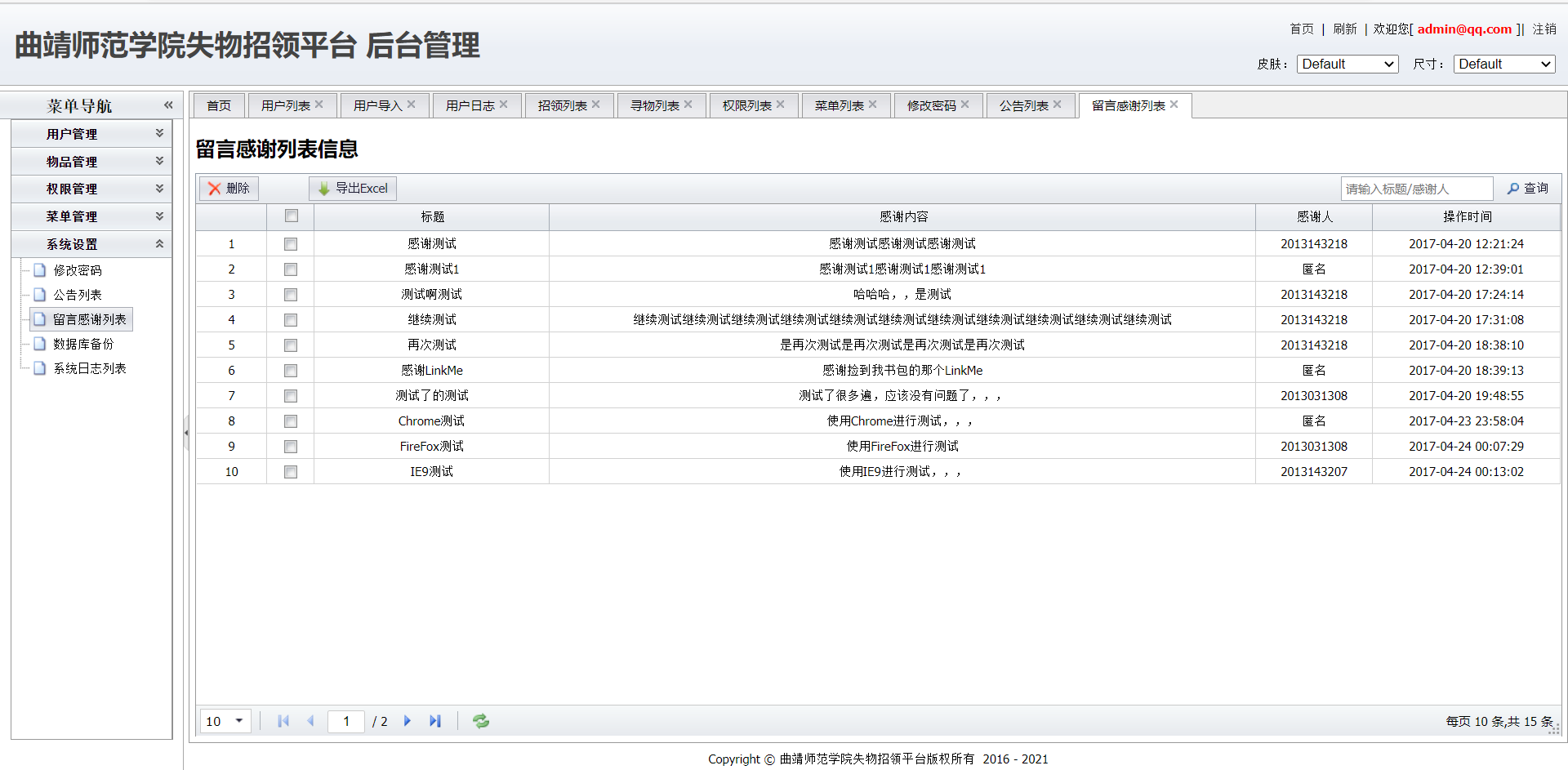Click the green arrow 导出Excel button
The height and width of the screenshot is (770, 1568).
353,189
